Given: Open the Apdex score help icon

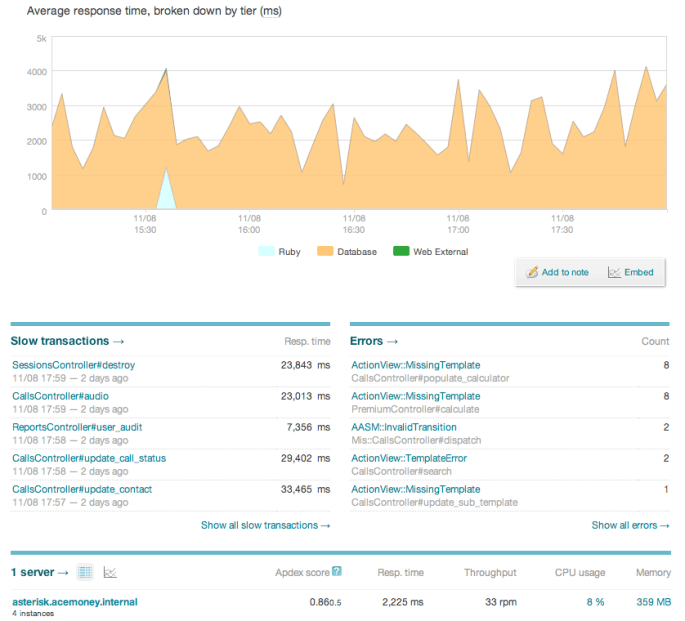Looking at the screenshot, I should click(x=337, y=572).
